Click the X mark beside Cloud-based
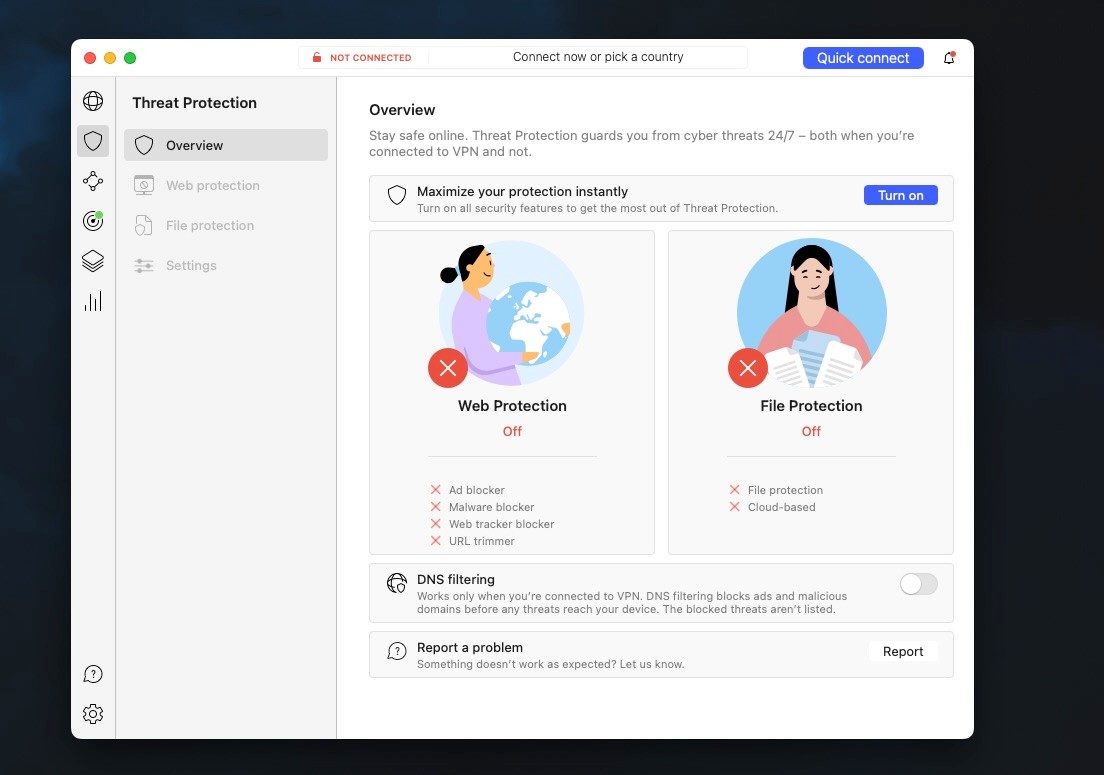This screenshot has width=1104, height=775. click(x=734, y=507)
